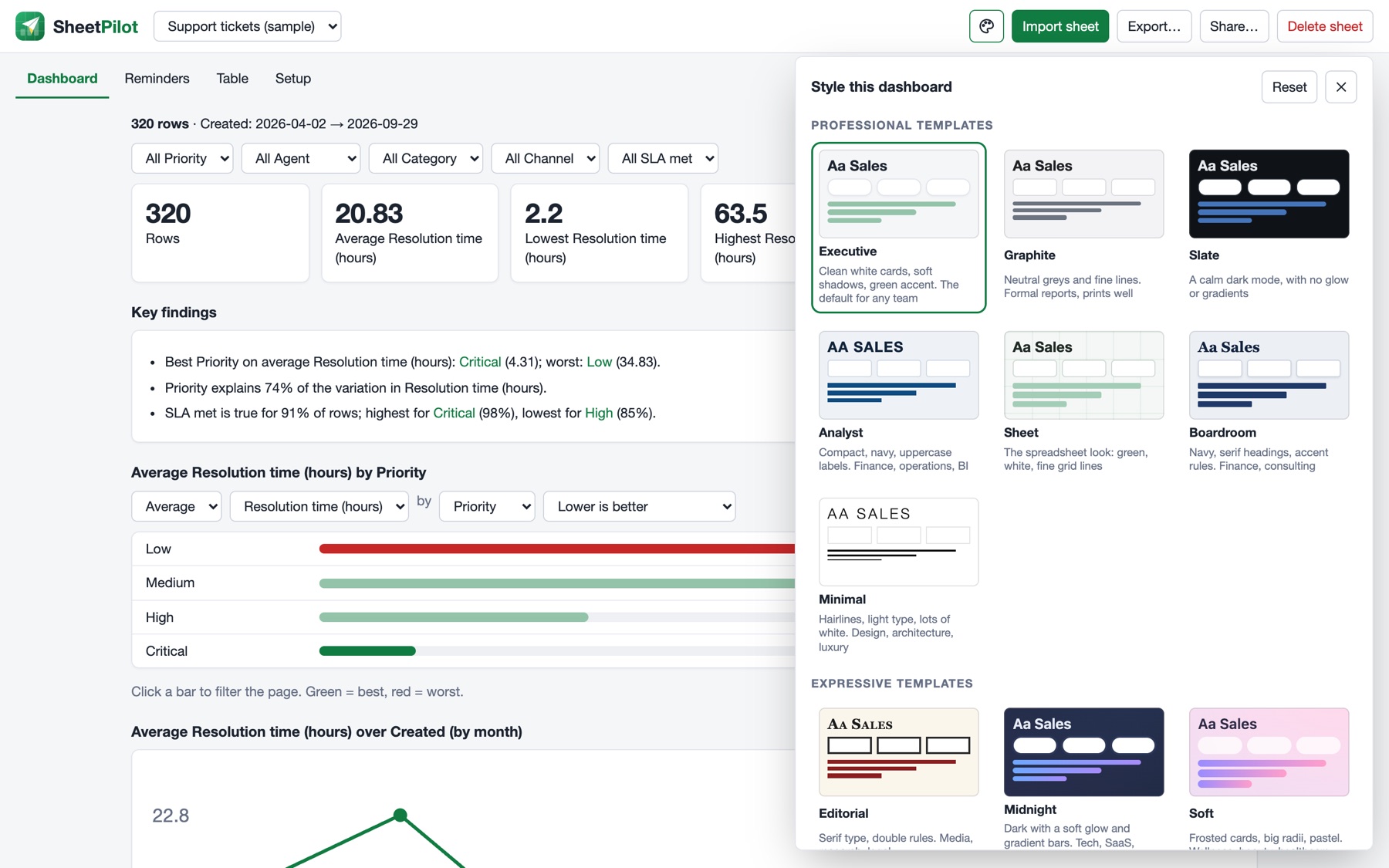Change the Average aggregation dropdown
Viewport: 1389px width, 868px height.
(177, 506)
